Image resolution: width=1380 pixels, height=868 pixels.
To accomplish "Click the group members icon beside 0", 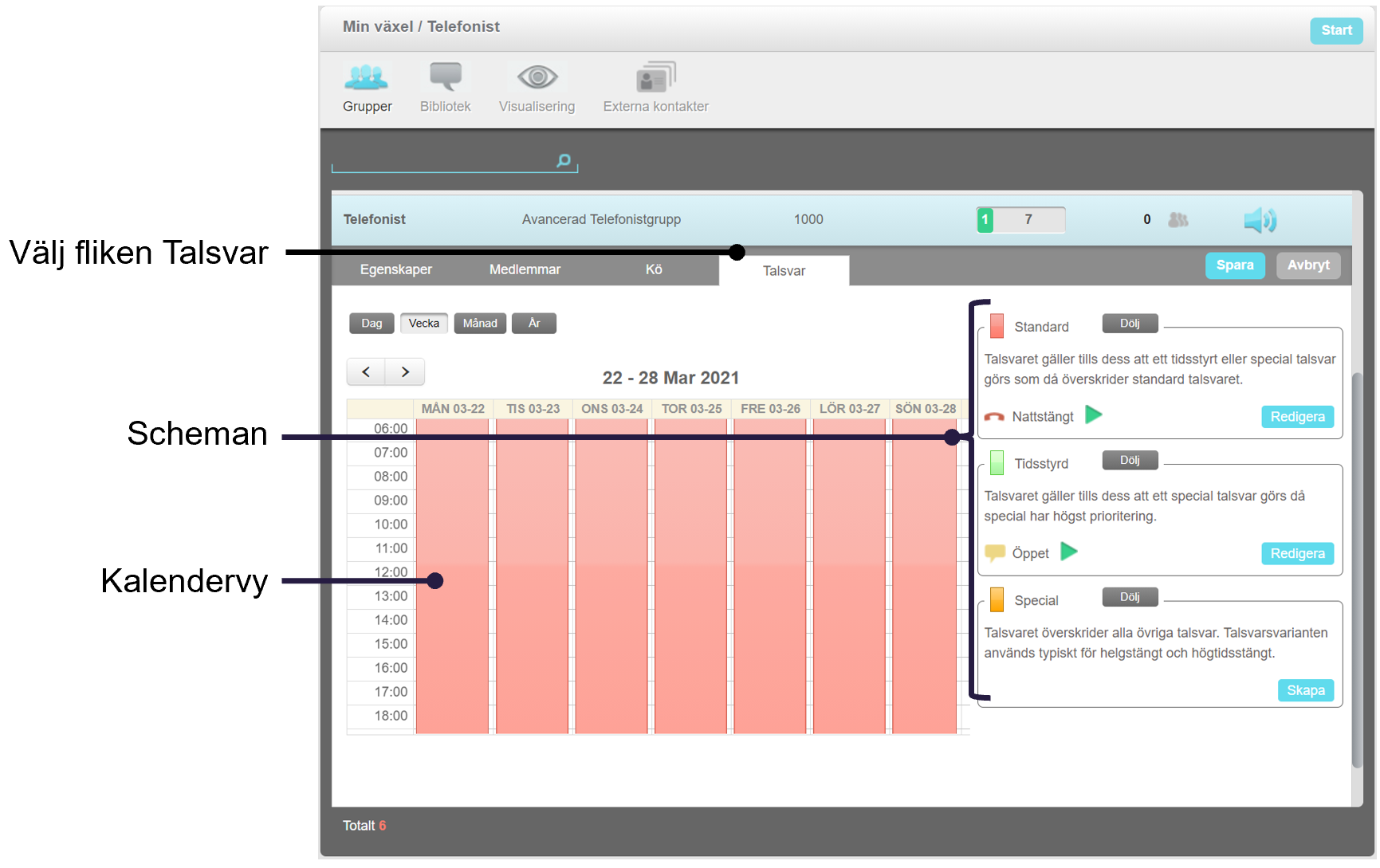I will (x=1178, y=219).
